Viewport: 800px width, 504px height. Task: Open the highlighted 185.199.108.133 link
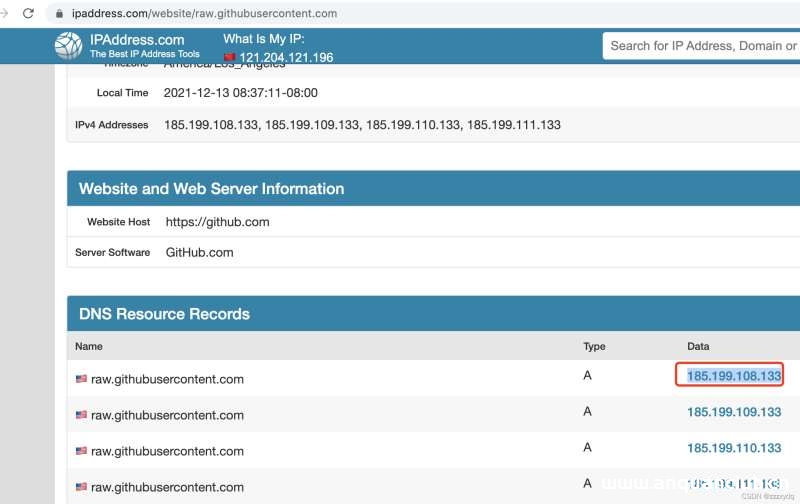[x=733, y=376]
